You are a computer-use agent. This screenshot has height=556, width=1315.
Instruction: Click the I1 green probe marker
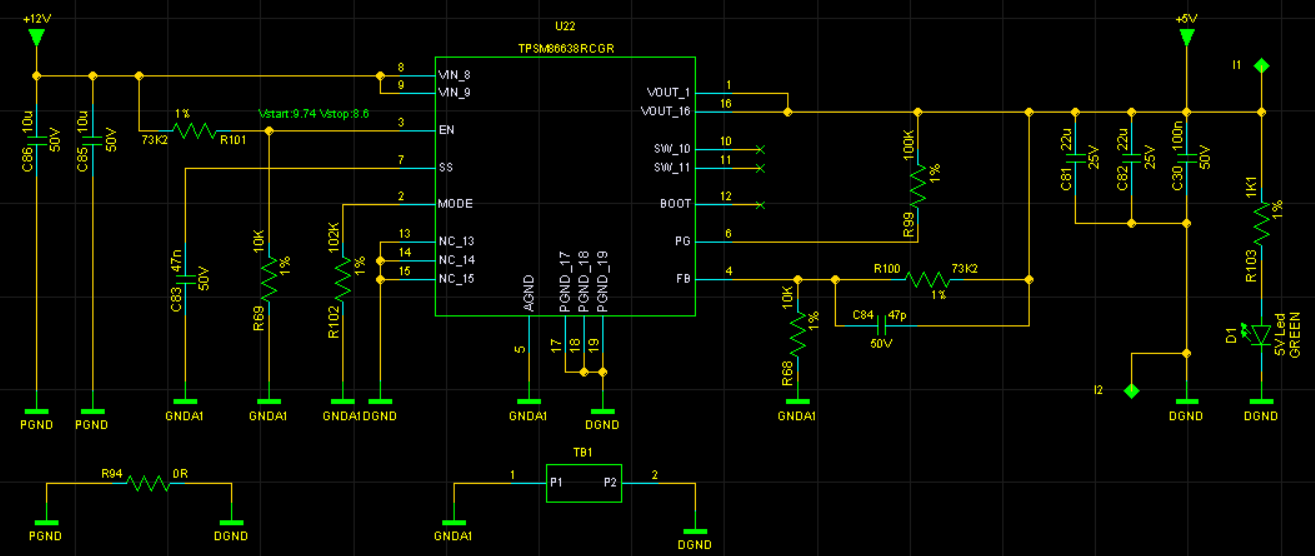(1262, 65)
